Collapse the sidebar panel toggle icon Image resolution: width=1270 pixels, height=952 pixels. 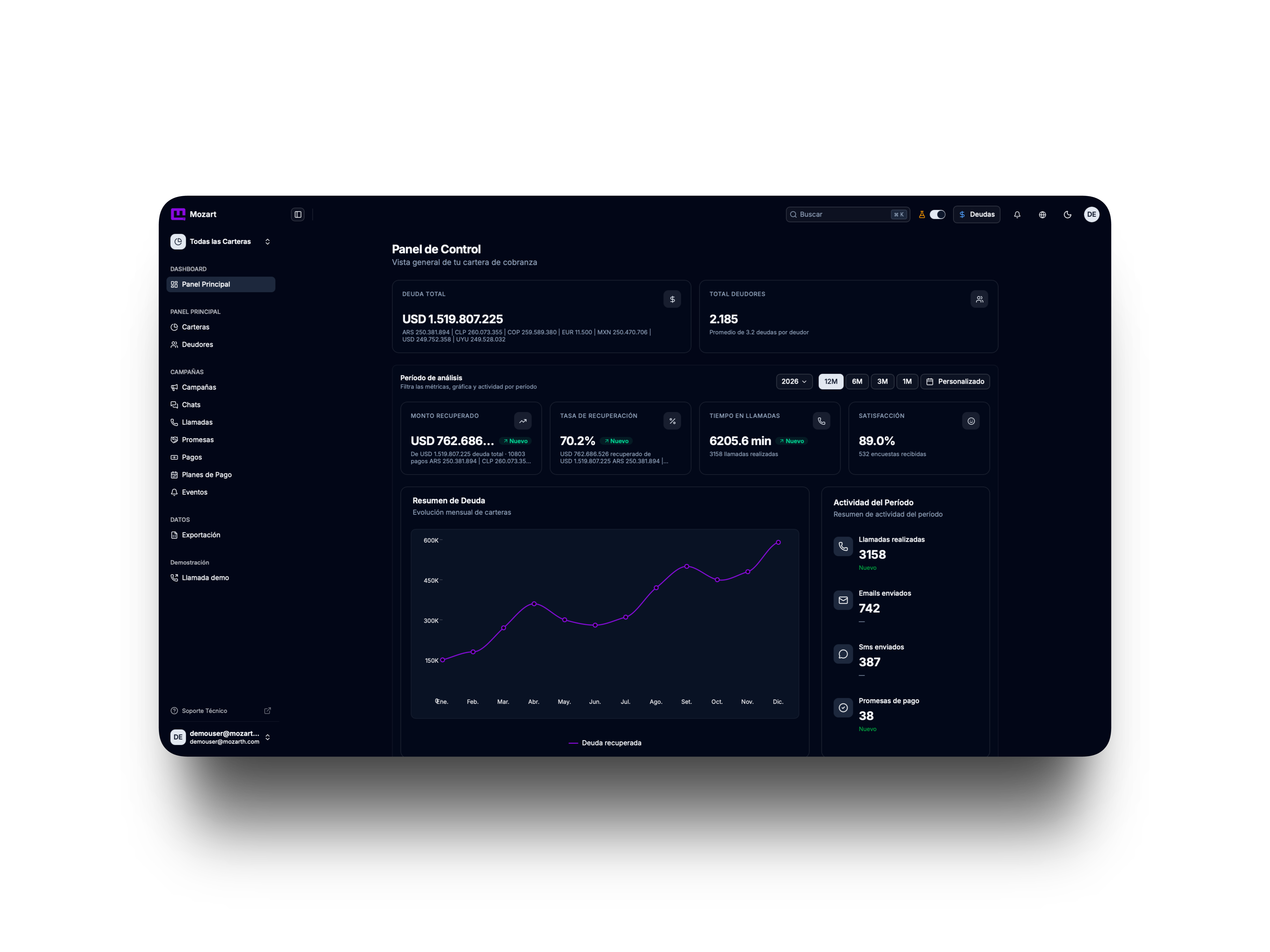(298, 215)
